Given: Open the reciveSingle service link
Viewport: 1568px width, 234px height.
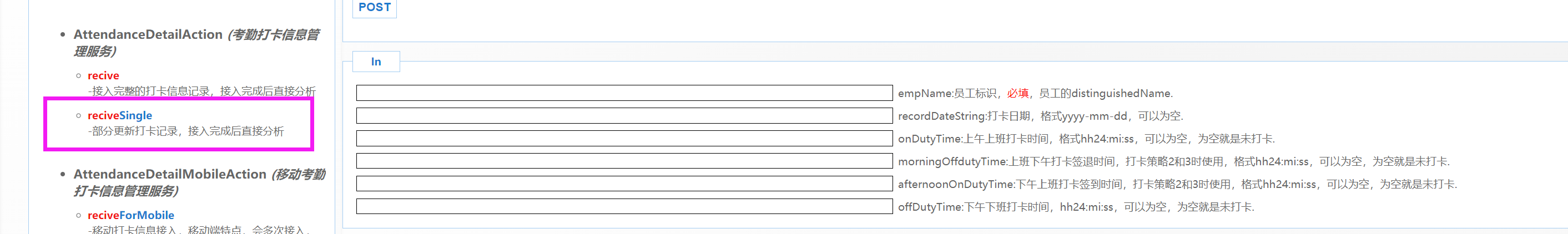Looking at the screenshot, I should click(x=120, y=115).
